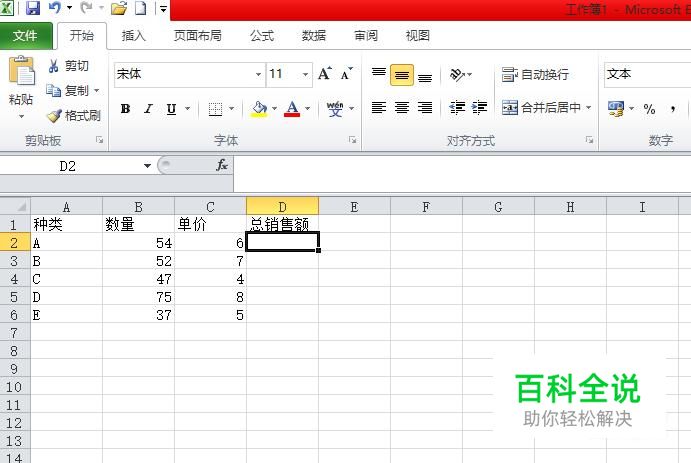Viewport: 691px width, 463px height.
Task: Switch to the 数据 (Data) tab
Action: [314, 35]
